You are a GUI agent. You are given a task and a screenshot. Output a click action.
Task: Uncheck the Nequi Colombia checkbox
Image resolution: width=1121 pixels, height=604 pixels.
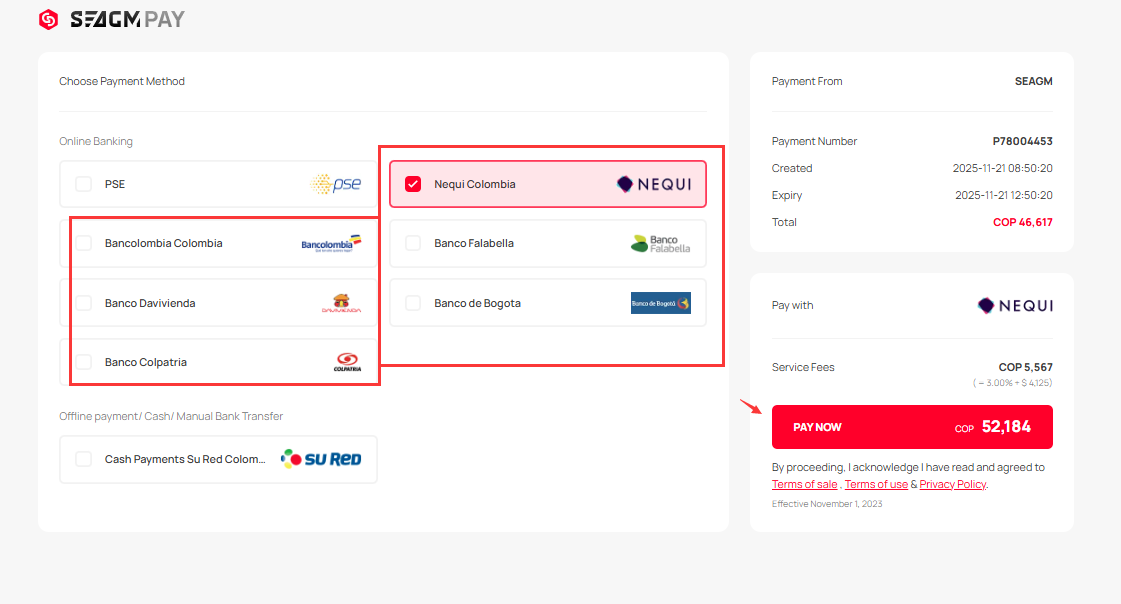coord(413,184)
